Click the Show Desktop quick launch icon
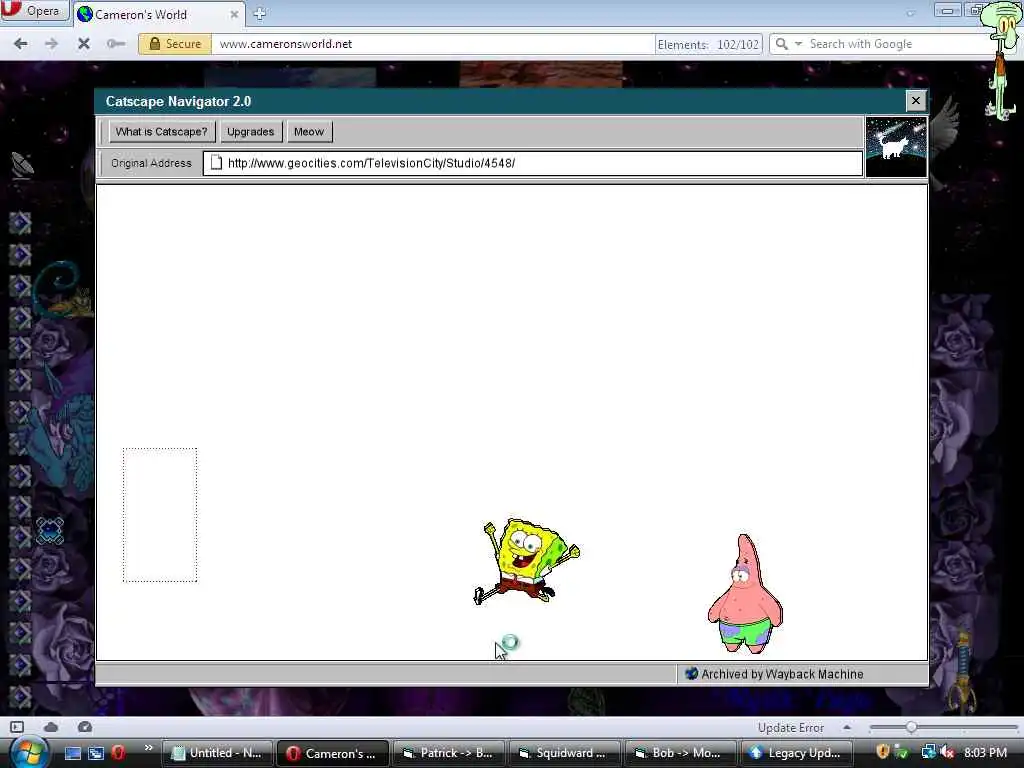1024x768 pixels. pos(73,753)
